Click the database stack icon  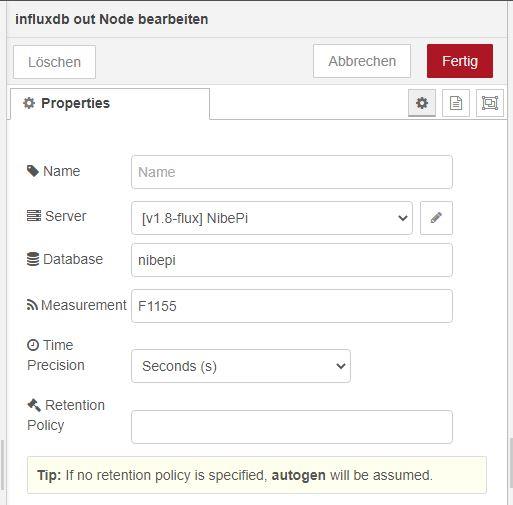coord(33,259)
